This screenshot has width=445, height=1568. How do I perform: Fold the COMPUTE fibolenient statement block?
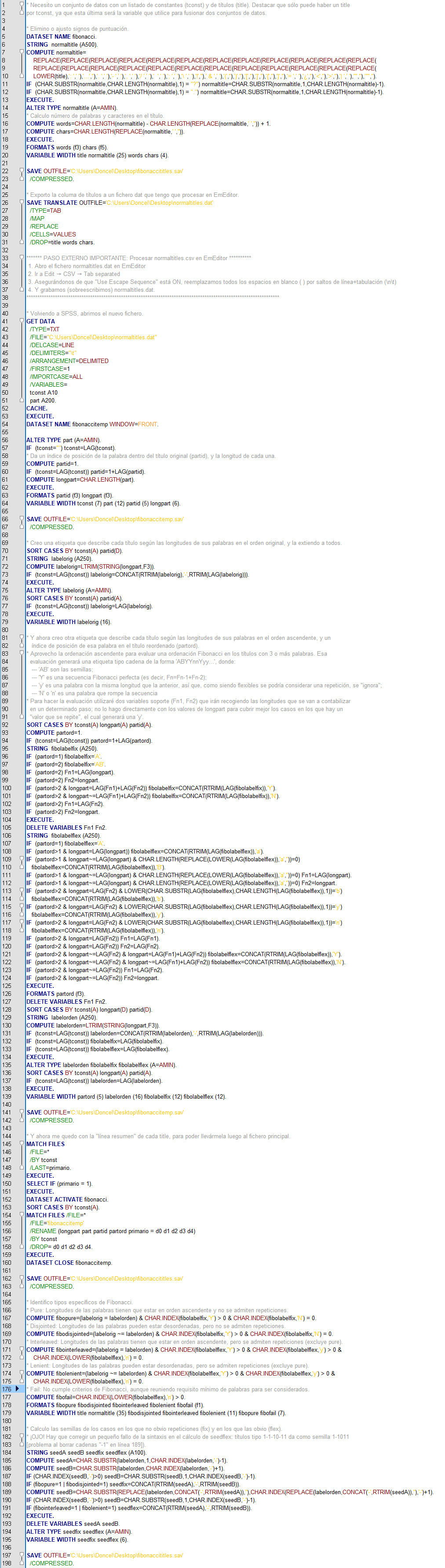[22, 1373]
